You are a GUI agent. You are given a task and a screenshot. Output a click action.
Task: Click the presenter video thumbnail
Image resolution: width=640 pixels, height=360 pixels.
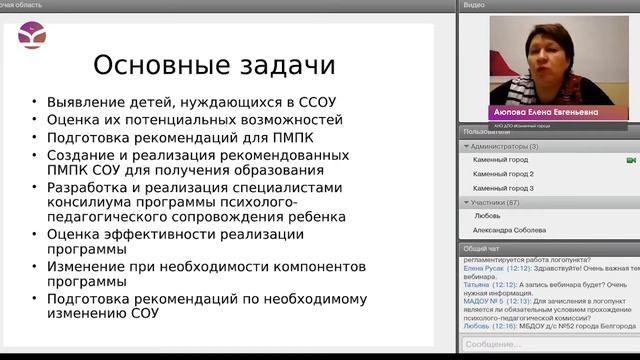click(x=559, y=67)
